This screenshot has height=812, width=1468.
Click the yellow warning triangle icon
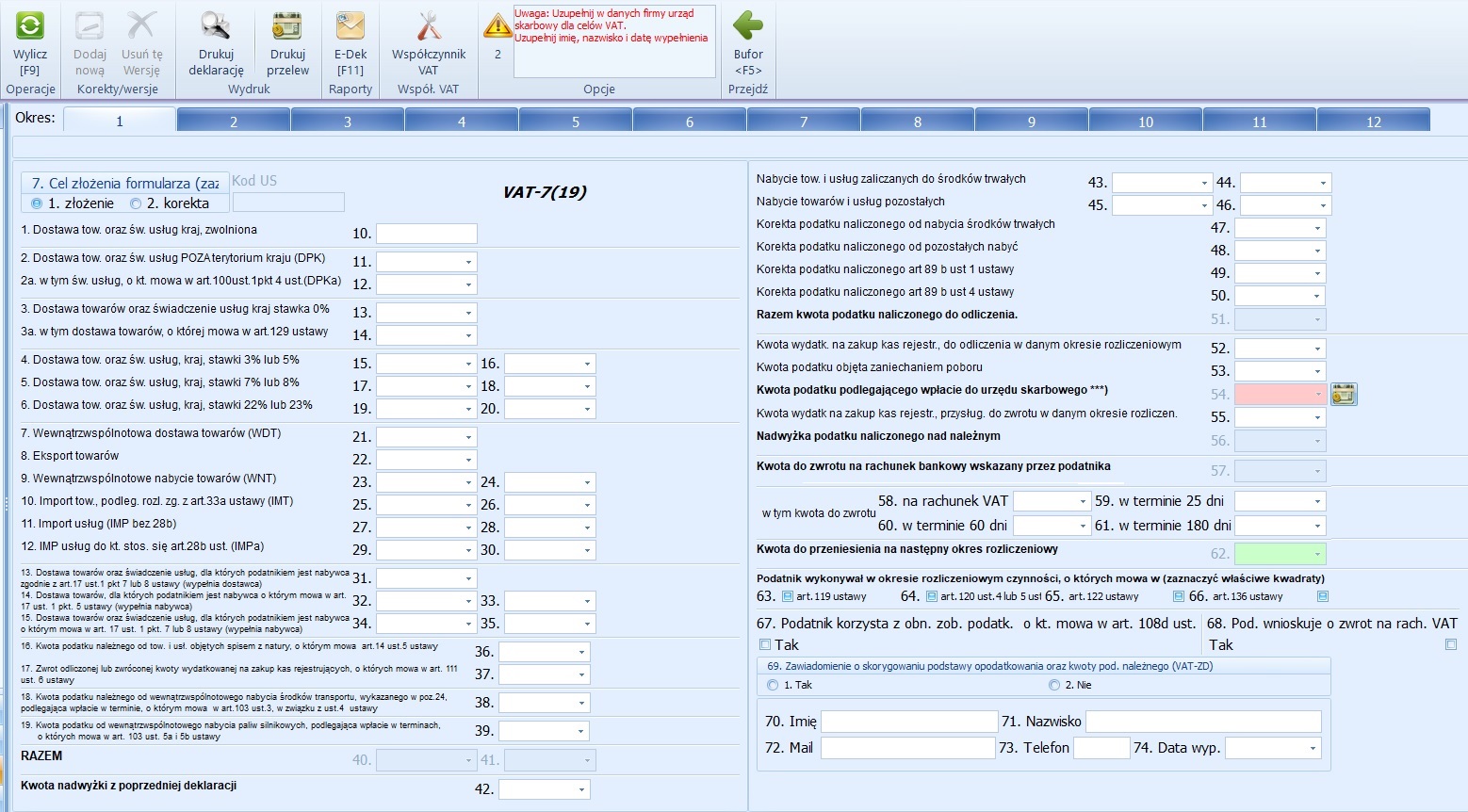[x=497, y=25]
